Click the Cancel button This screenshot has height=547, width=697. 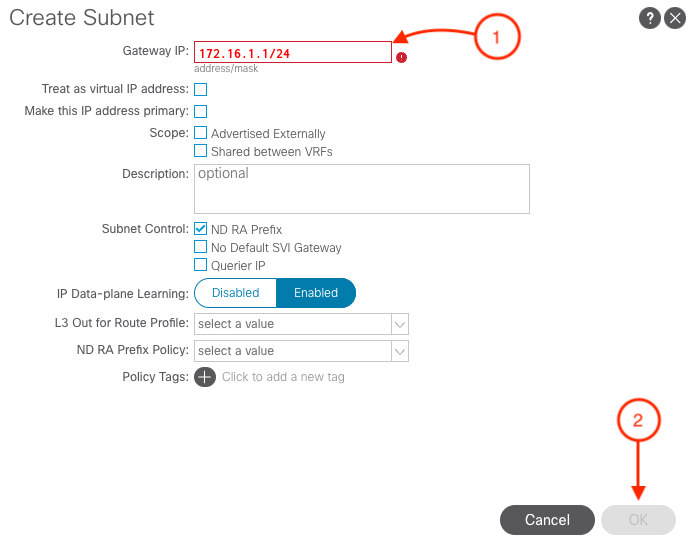pos(547,520)
